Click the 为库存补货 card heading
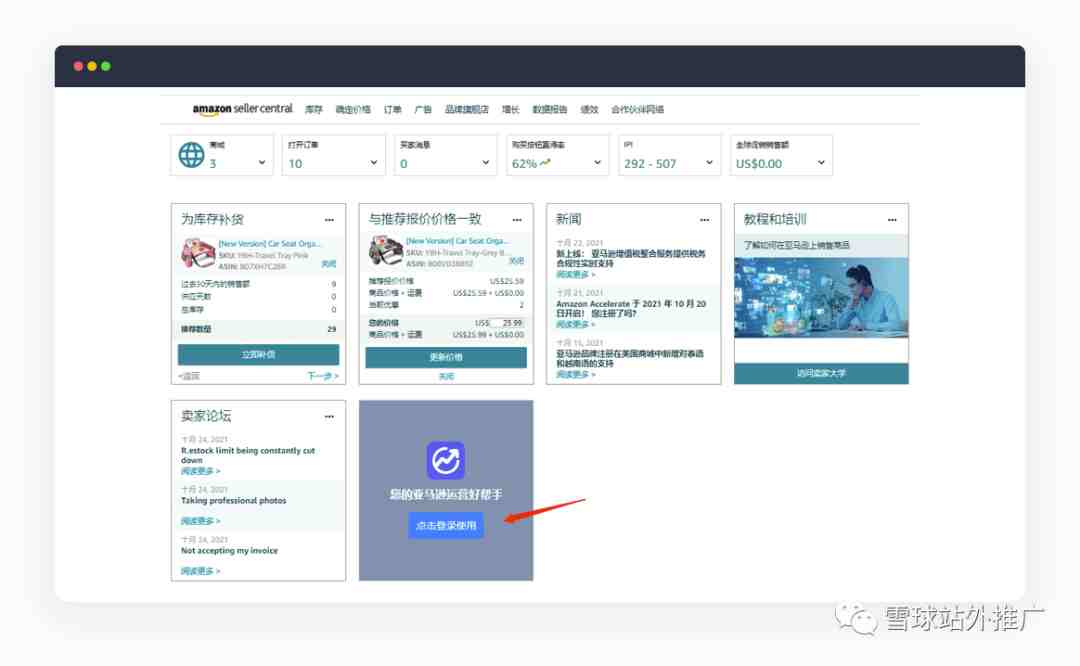Viewport: 1080px width, 666px height. coord(212,219)
